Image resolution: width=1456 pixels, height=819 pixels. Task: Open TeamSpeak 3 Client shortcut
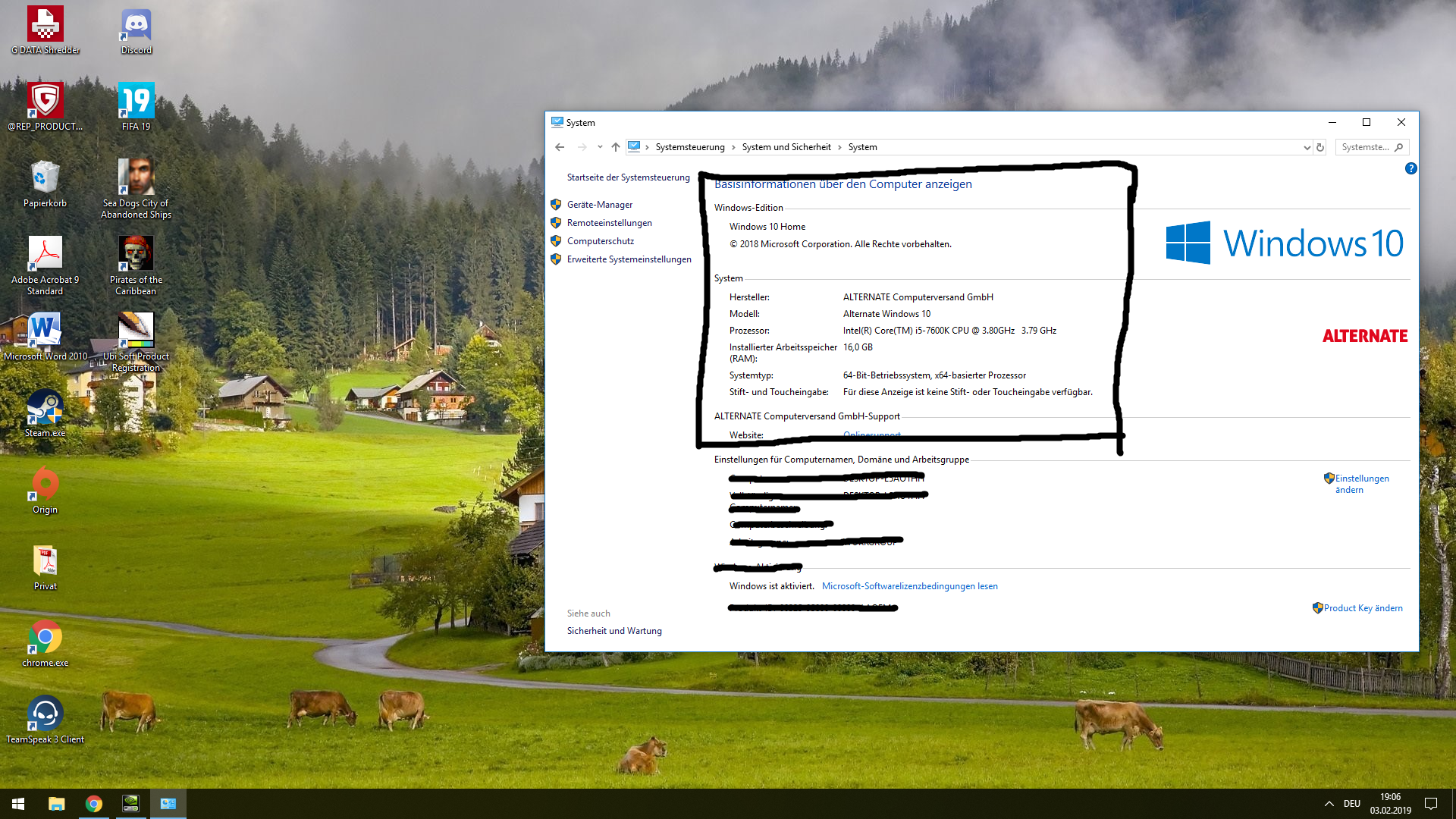45,720
